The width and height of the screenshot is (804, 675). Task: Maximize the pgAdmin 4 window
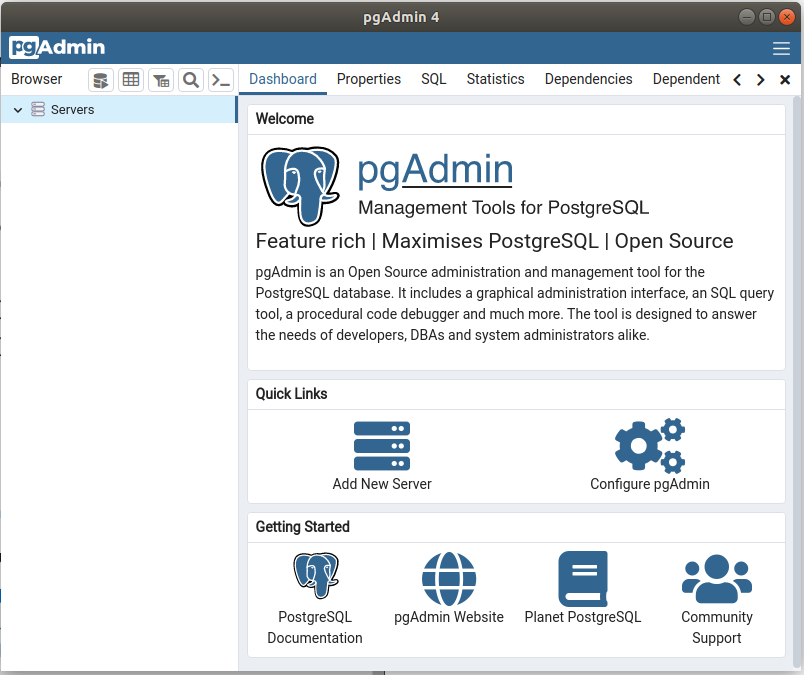[767, 17]
